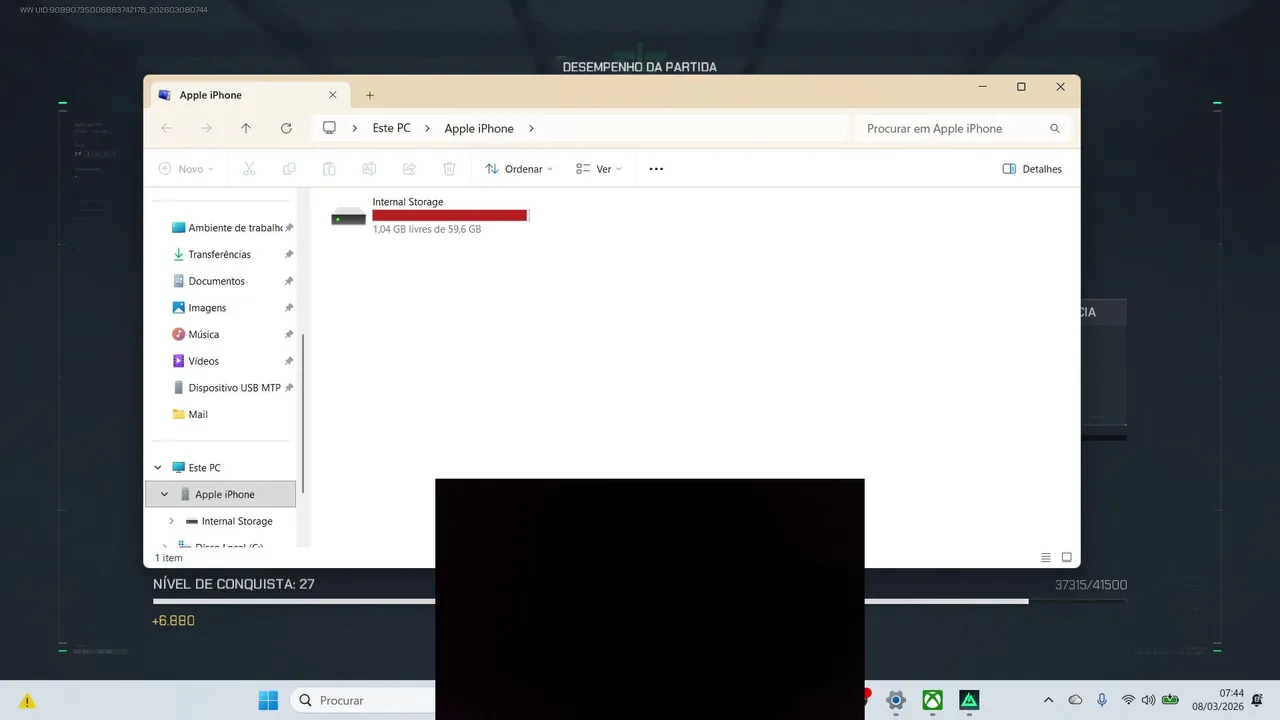Image resolution: width=1280 pixels, height=720 pixels.
Task: Collapse the Apple iPhone tree node
Action: point(165,494)
